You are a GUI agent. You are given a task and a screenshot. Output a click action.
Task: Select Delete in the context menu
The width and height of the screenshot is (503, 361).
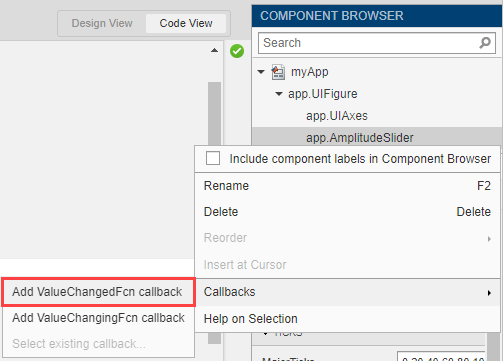click(x=347, y=212)
